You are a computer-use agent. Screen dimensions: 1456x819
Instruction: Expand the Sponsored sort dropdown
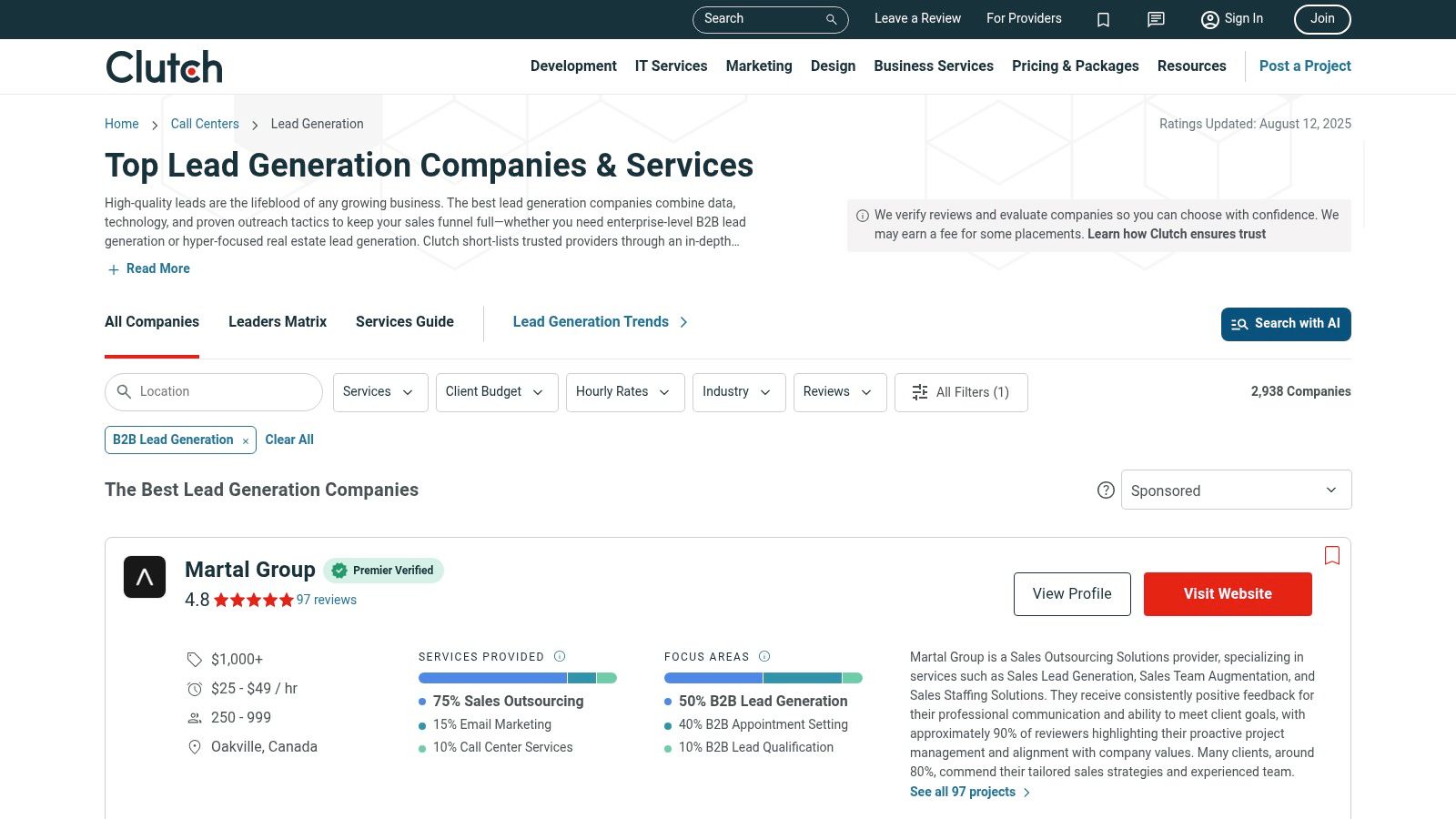click(x=1236, y=490)
